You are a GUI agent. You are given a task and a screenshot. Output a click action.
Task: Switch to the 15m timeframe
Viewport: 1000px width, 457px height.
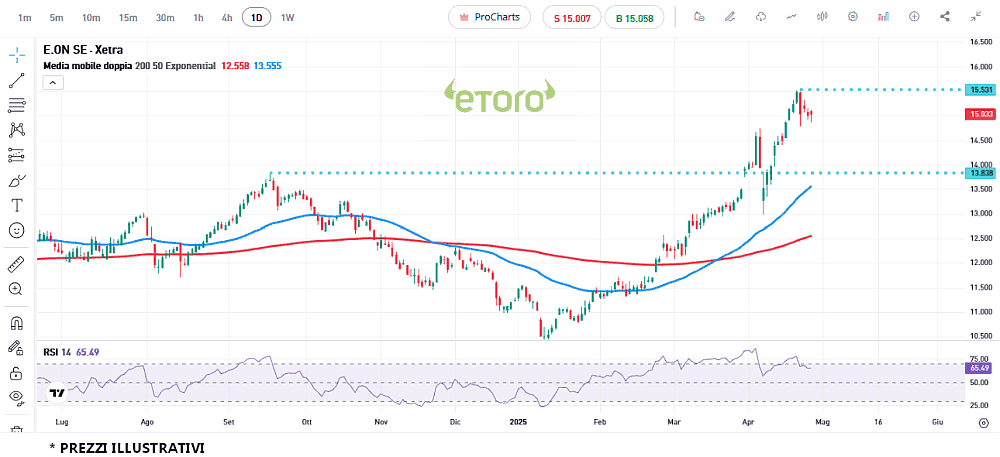(128, 17)
